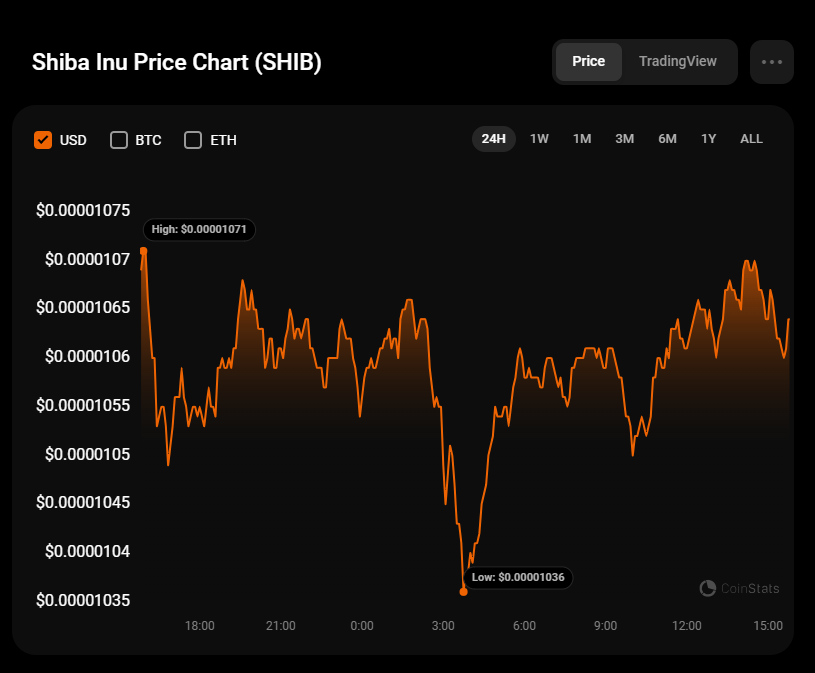
Task: Select the 3M time range
Action: (625, 139)
